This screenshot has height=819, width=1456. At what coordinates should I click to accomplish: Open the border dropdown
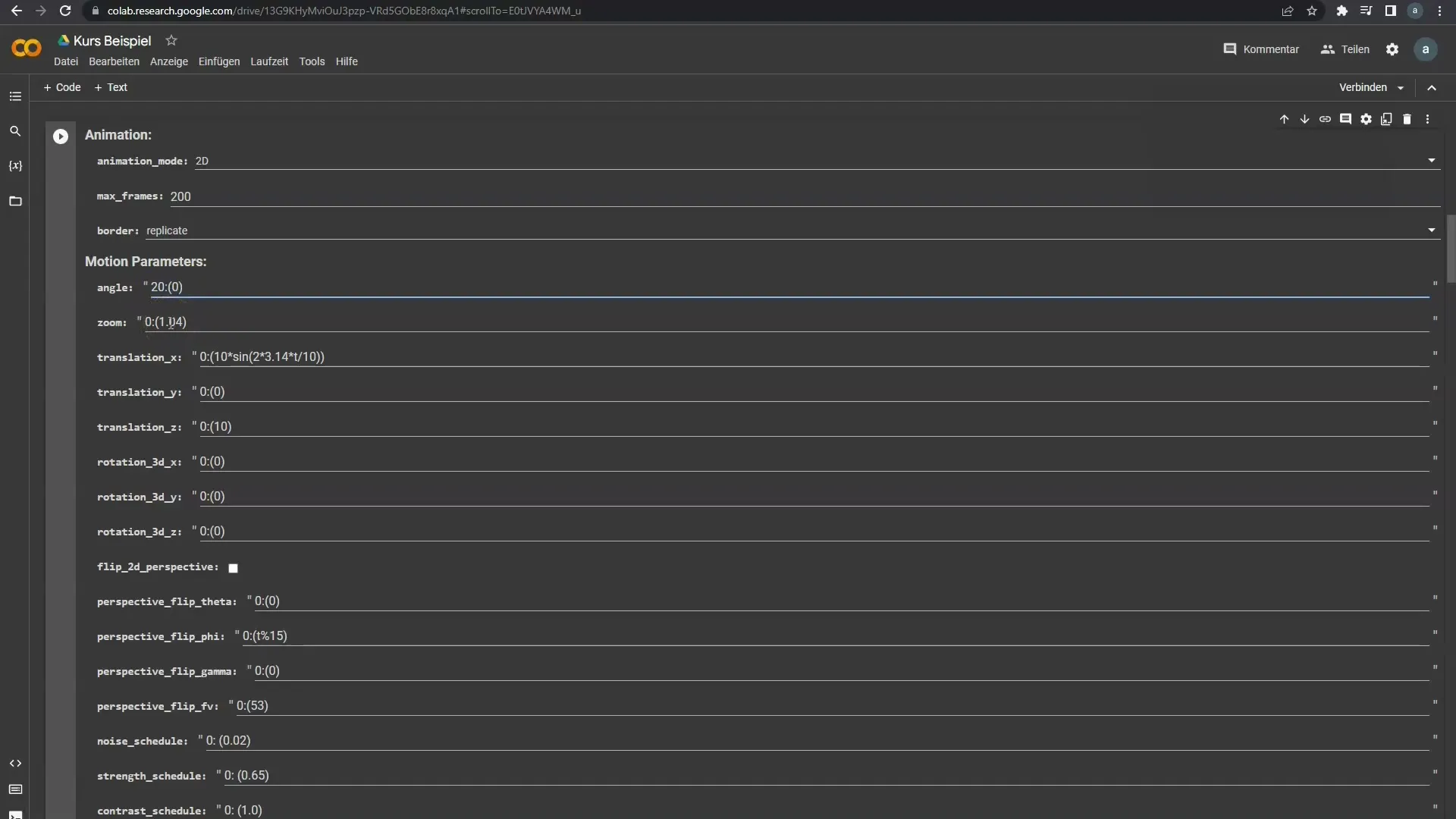click(792, 231)
